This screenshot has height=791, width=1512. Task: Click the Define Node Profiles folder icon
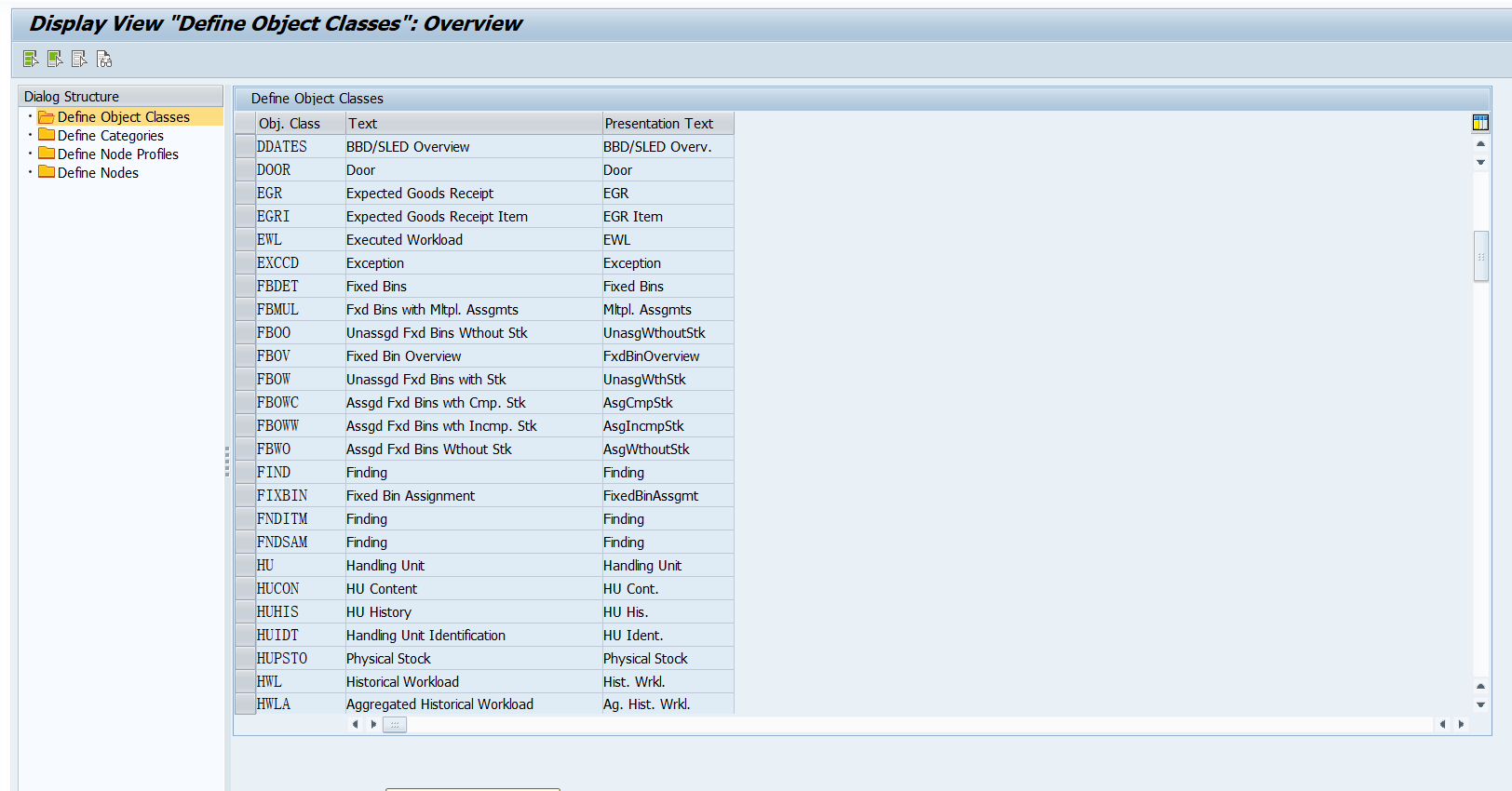pos(47,154)
